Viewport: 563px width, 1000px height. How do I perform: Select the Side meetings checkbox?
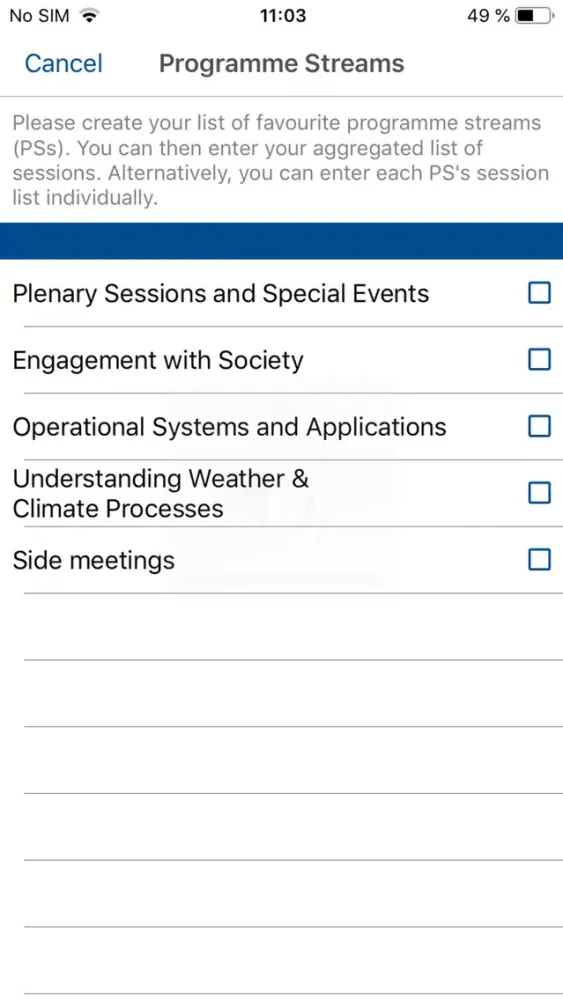[539, 560]
